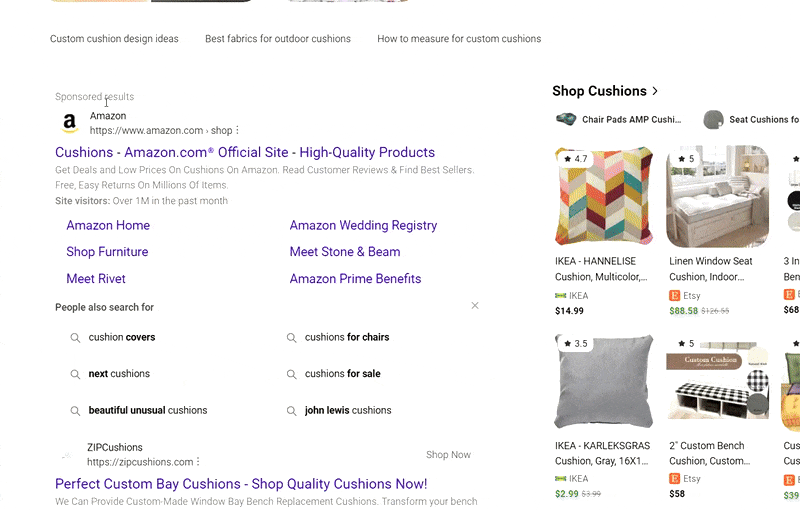Select the Chair Pads AMP Cushions chip
Image resolution: width=800 pixels, height=510 pixels.
coord(620,120)
